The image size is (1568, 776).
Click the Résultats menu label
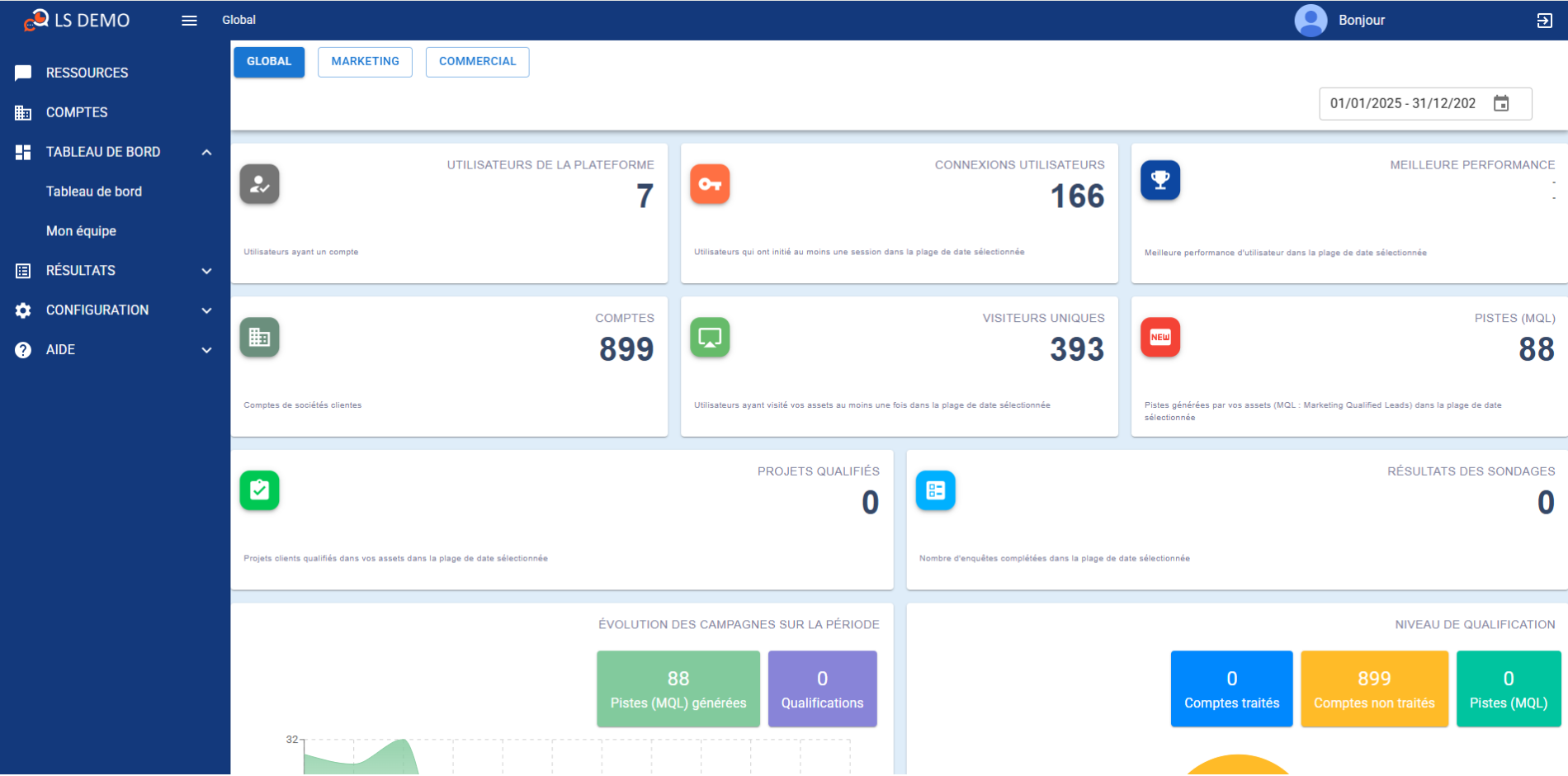81,271
